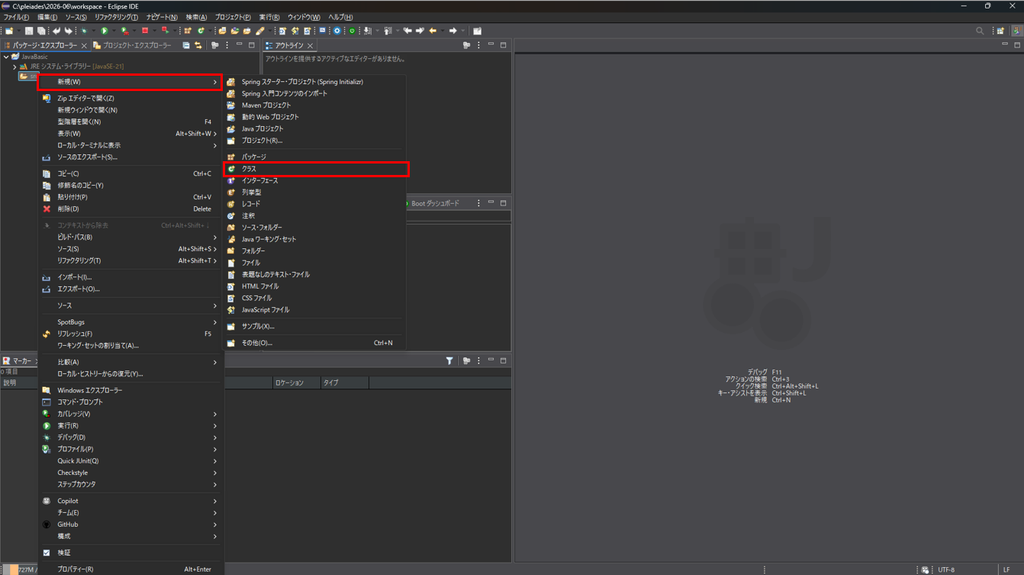
Task: Select リフレッシュ(F) in the context menu
Action: click(130, 334)
